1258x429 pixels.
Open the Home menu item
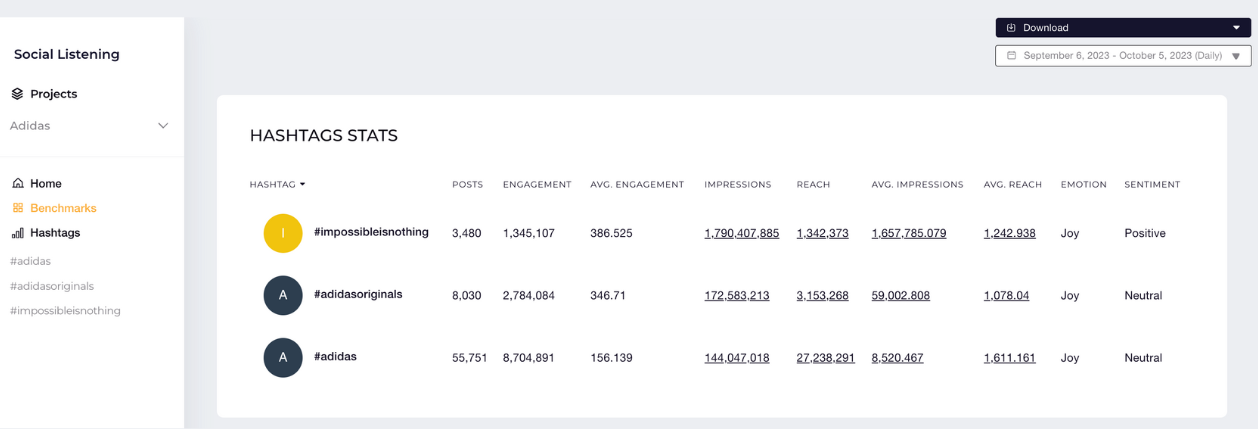pos(46,184)
